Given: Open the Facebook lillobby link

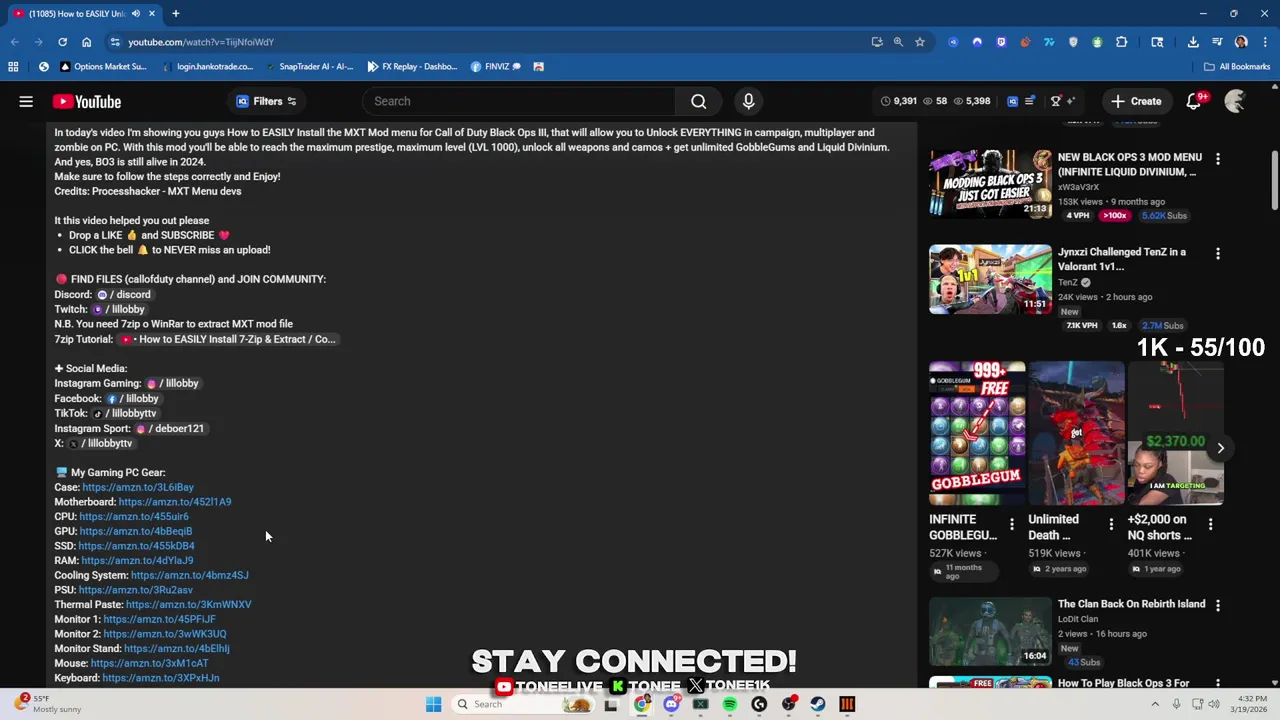Looking at the screenshot, I should pyautogui.click(x=132, y=398).
